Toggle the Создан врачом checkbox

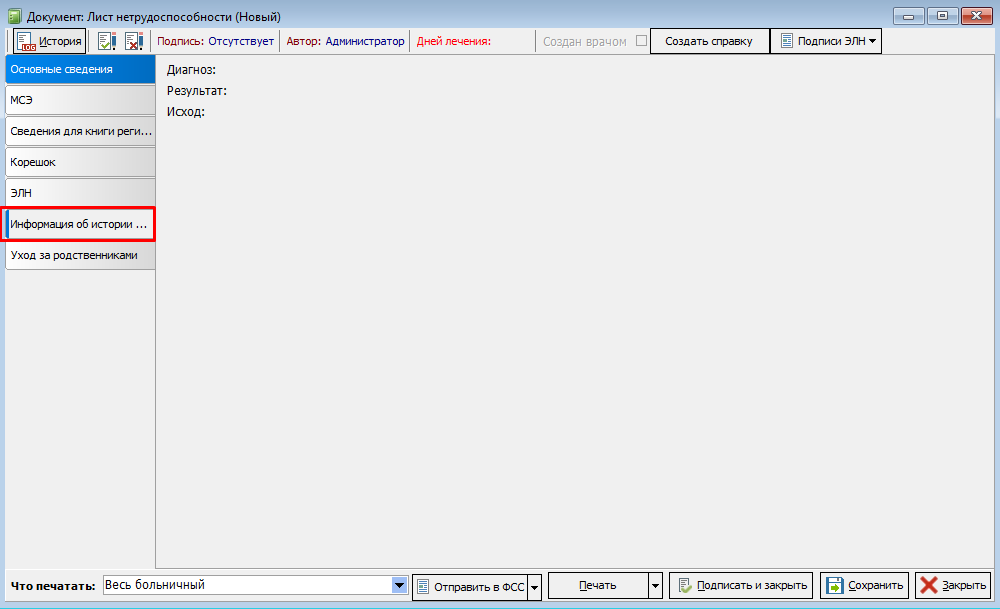tap(641, 41)
